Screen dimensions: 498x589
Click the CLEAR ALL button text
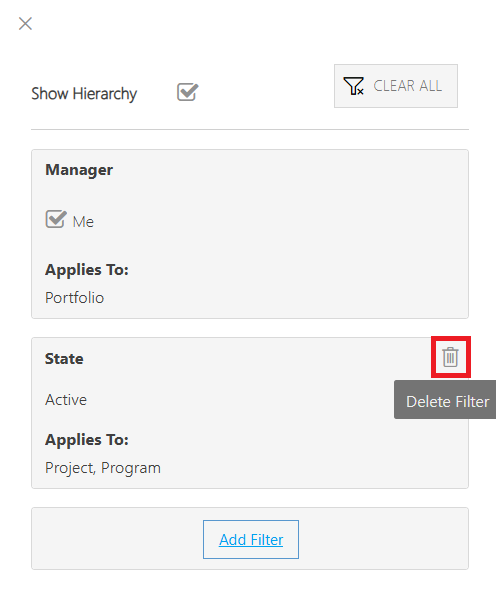(407, 86)
